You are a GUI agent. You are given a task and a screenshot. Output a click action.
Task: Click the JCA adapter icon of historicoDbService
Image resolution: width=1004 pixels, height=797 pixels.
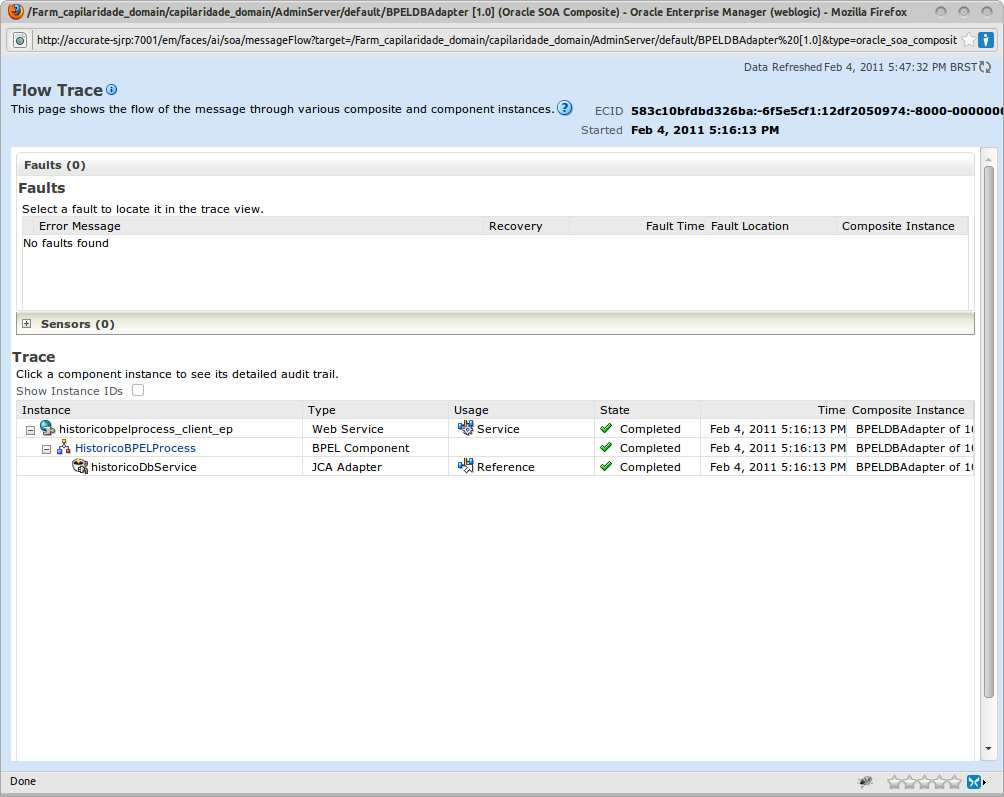[80, 466]
